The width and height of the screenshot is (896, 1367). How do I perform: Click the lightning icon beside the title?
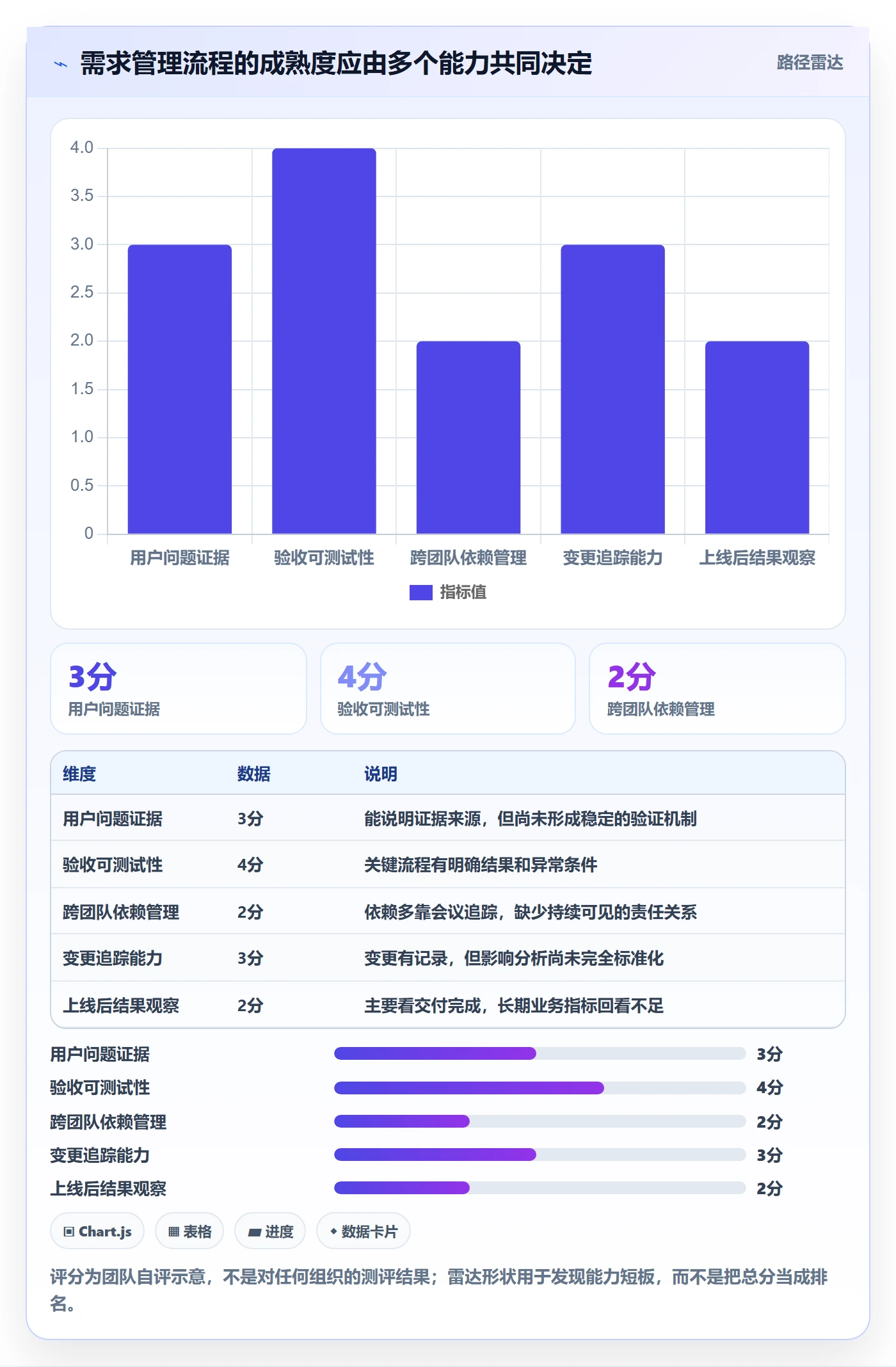[x=61, y=64]
